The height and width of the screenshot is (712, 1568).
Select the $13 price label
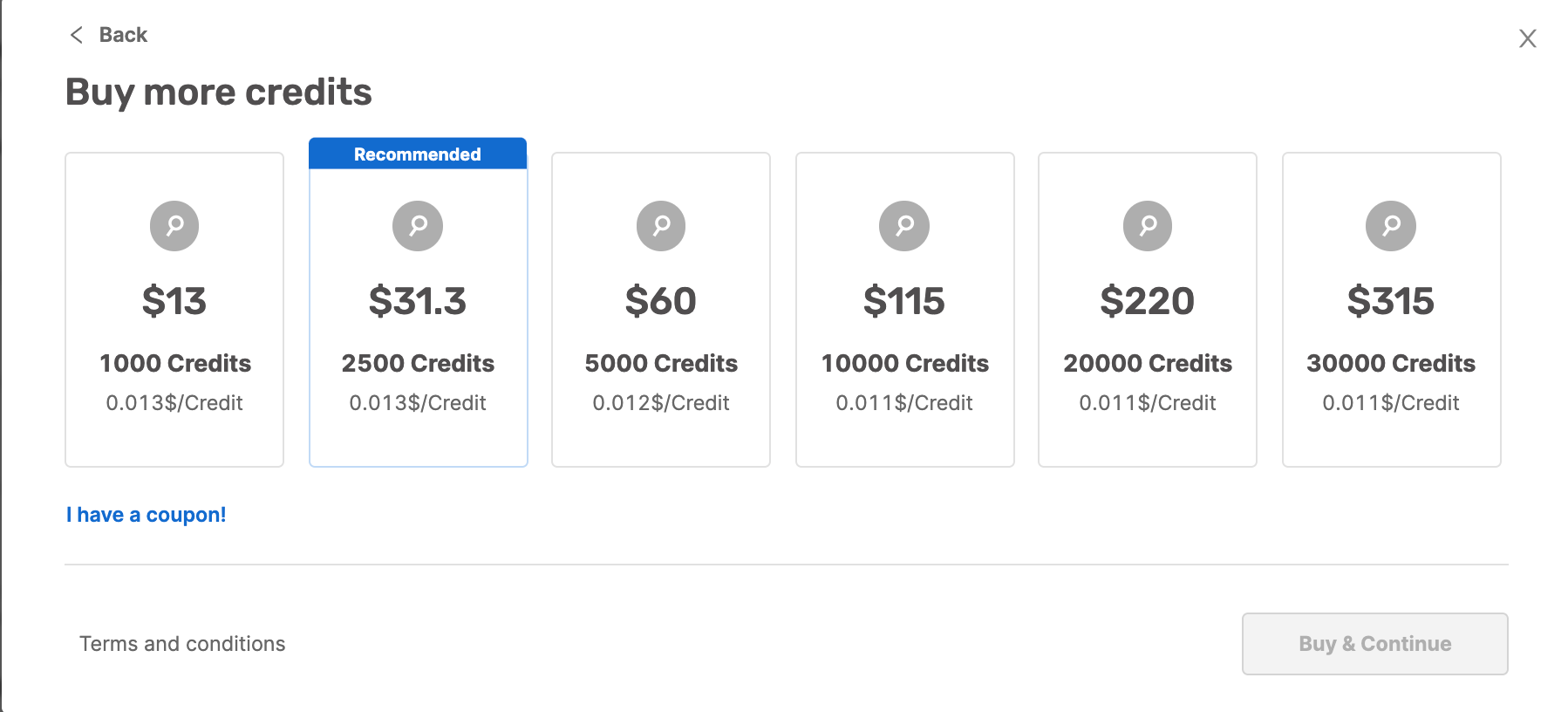(174, 301)
